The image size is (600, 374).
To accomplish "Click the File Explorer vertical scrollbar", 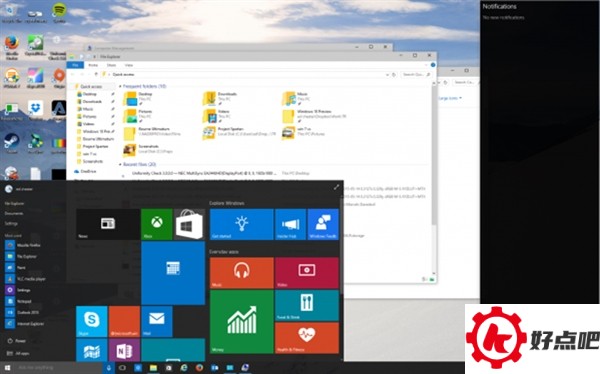I will tap(434, 155).
